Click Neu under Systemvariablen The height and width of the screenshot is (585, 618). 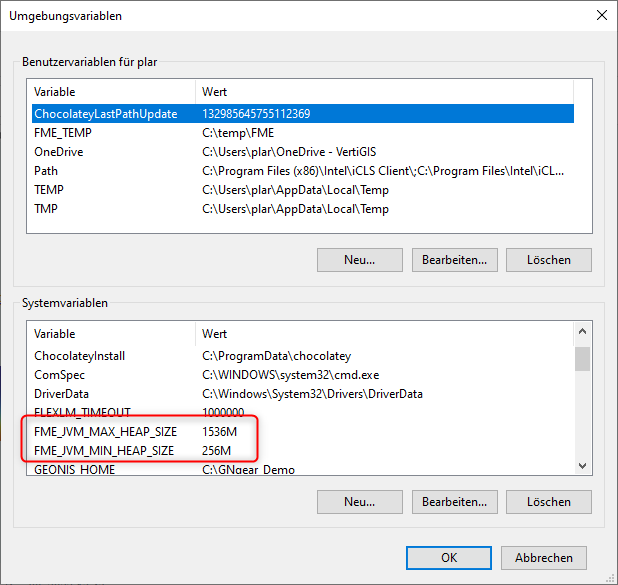click(359, 502)
